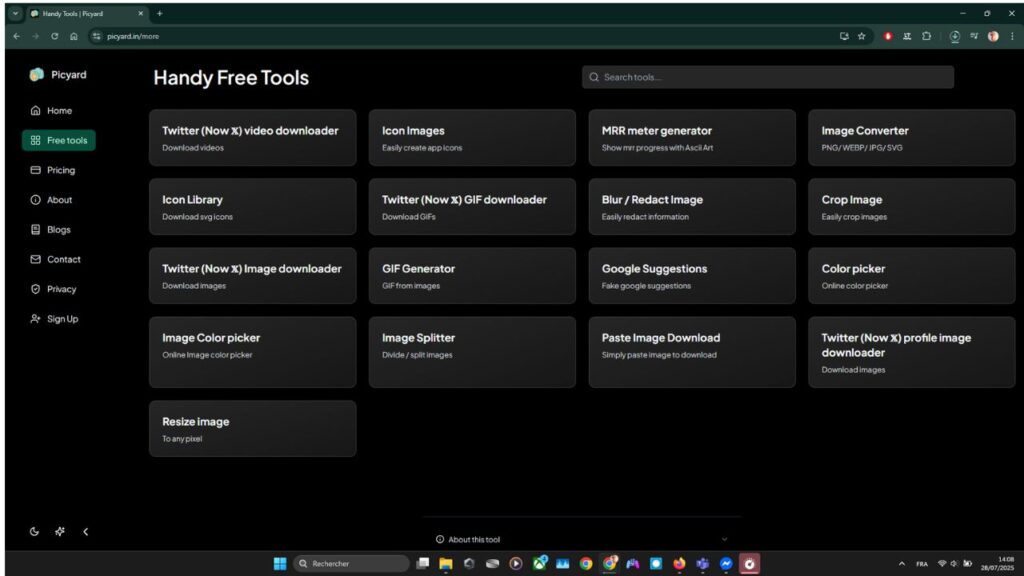Viewport: 1024px width, 576px height.
Task: Open the Image Converter tool
Action: click(912, 138)
